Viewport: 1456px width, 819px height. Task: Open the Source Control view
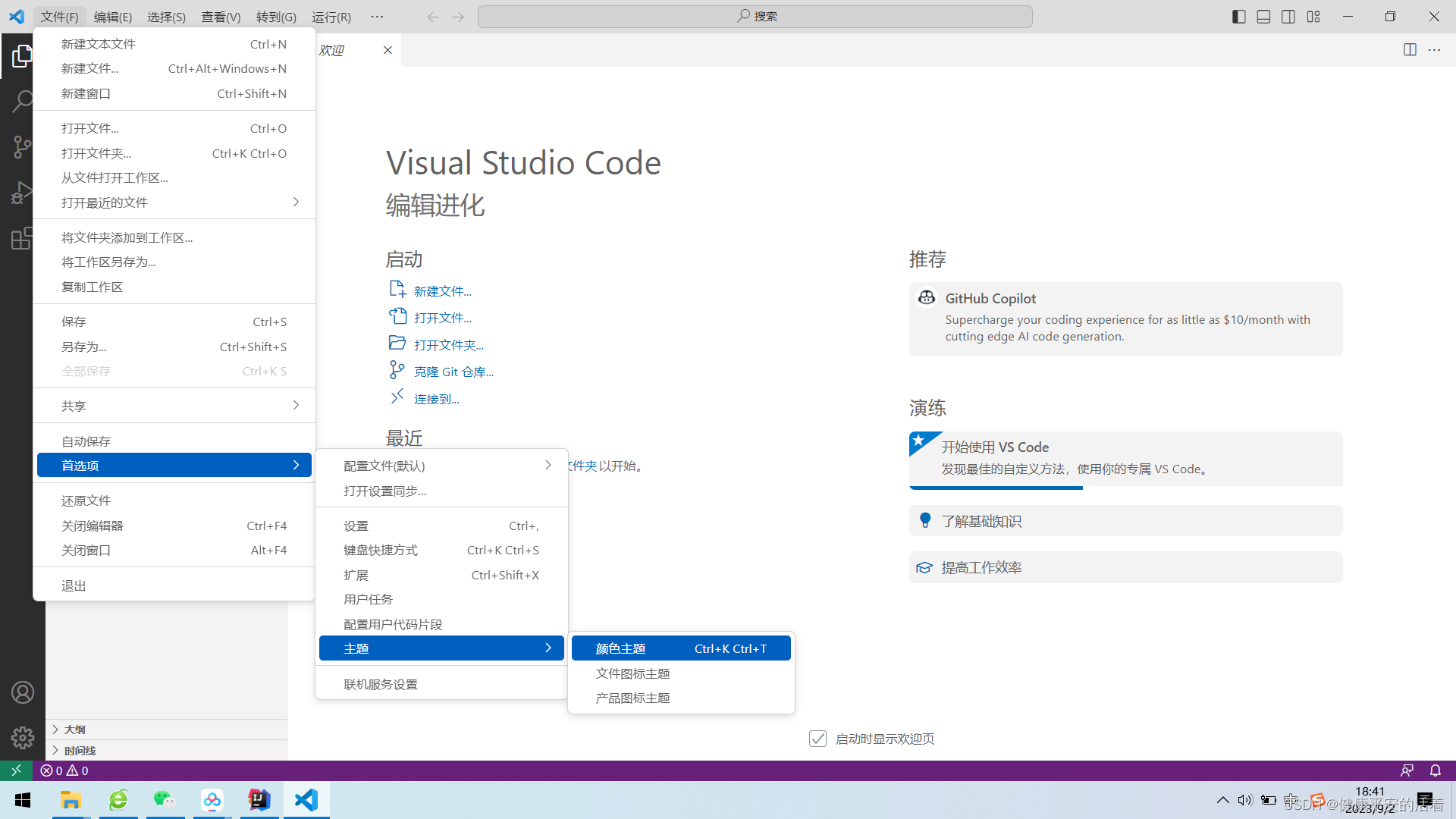[23, 146]
